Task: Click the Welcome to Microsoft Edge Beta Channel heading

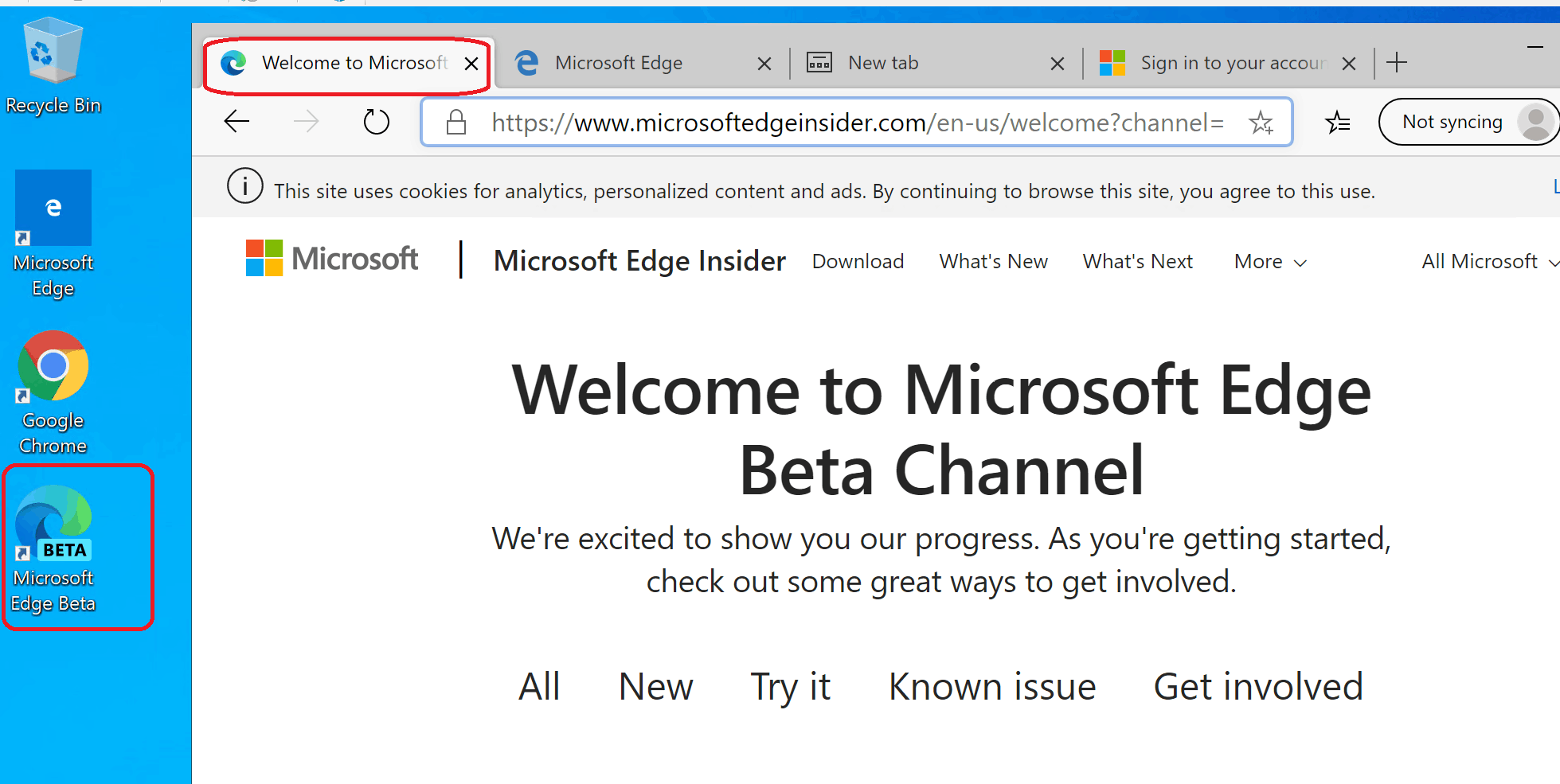Action: click(x=941, y=430)
